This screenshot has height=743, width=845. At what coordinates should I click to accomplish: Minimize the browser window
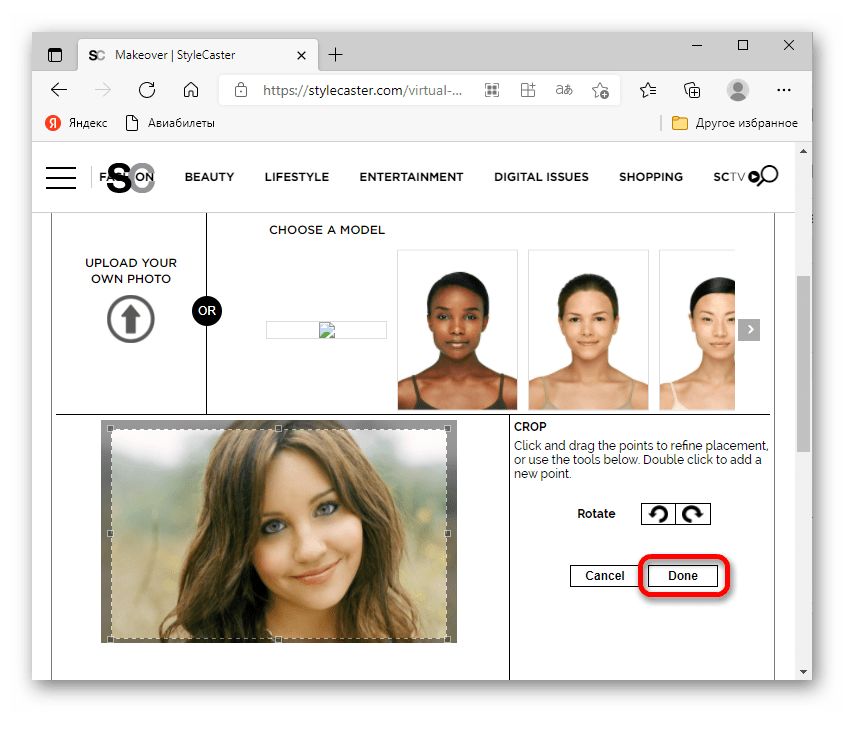pos(697,45)
